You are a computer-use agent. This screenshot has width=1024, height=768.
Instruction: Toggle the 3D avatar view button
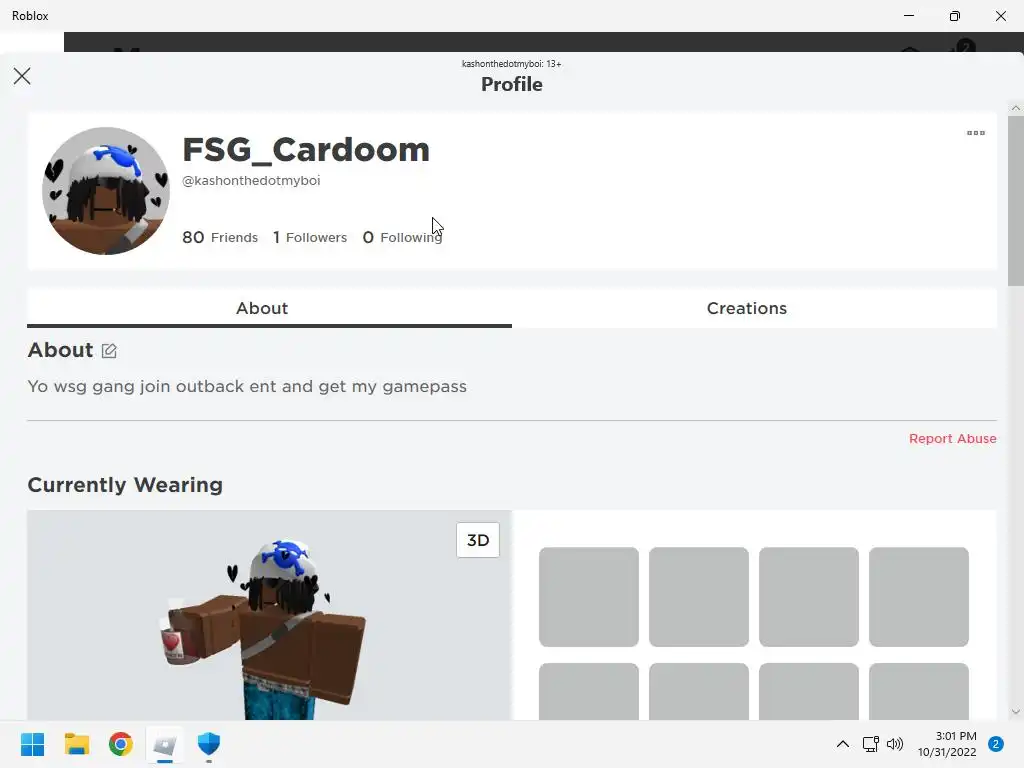(478, 540)
